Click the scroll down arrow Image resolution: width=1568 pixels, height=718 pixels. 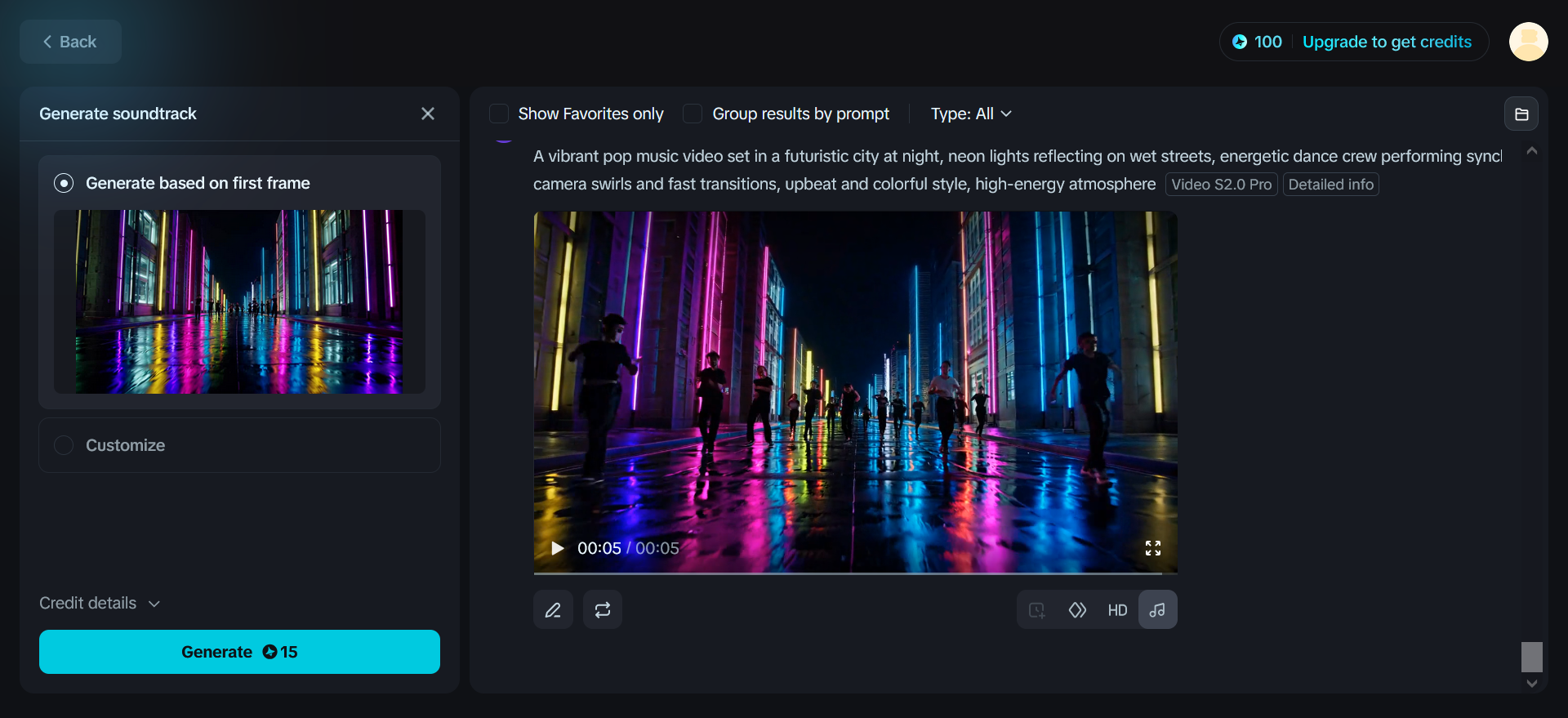pyautogui.click(x=1532, y=684)
